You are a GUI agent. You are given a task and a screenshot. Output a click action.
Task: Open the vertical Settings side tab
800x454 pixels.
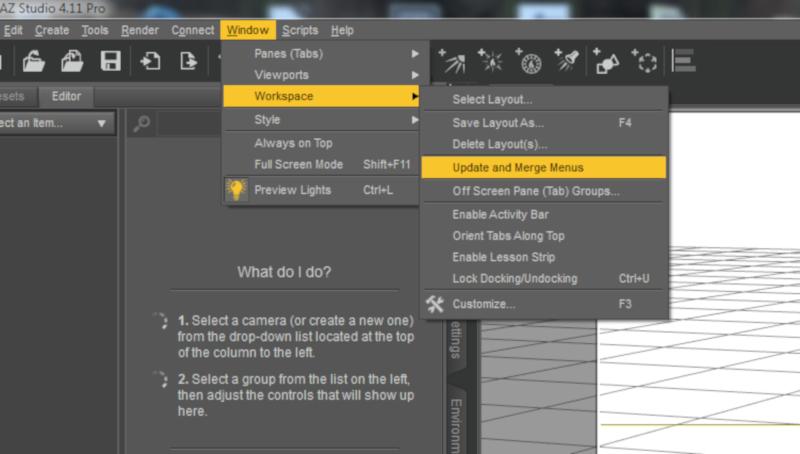coord(457,341)
